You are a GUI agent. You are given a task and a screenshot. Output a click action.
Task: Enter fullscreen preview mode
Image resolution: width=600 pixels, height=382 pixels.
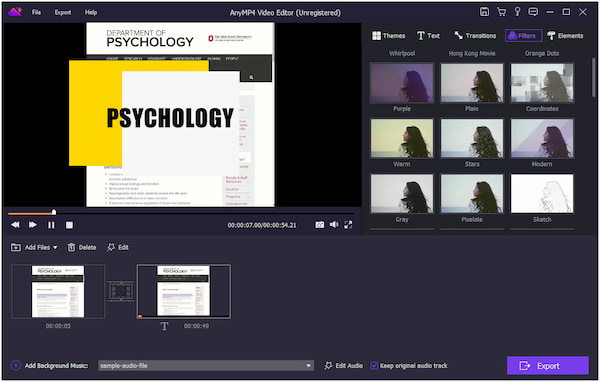point(348,225)
